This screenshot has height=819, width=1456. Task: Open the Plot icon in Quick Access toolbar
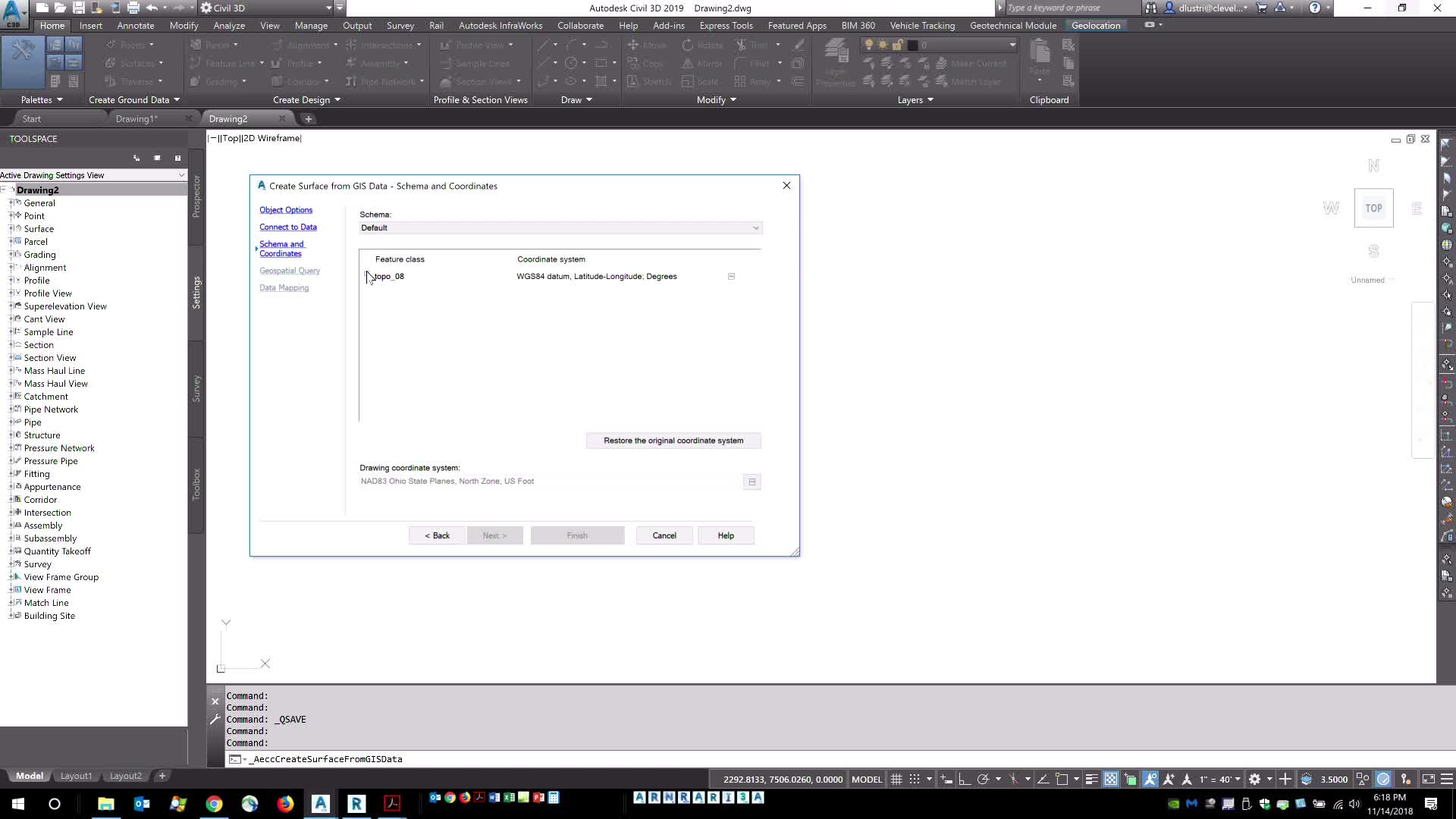[x=133, y=8]
